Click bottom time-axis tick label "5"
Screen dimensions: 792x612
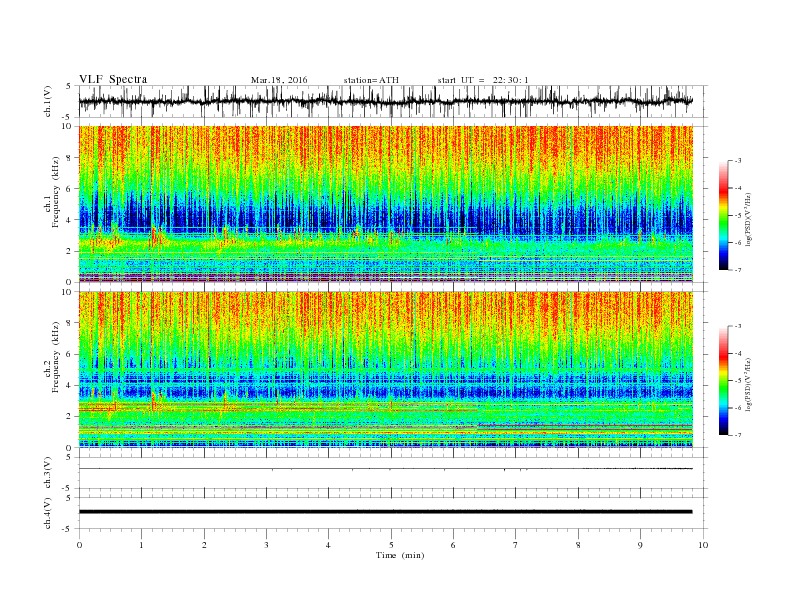(391, 545)
